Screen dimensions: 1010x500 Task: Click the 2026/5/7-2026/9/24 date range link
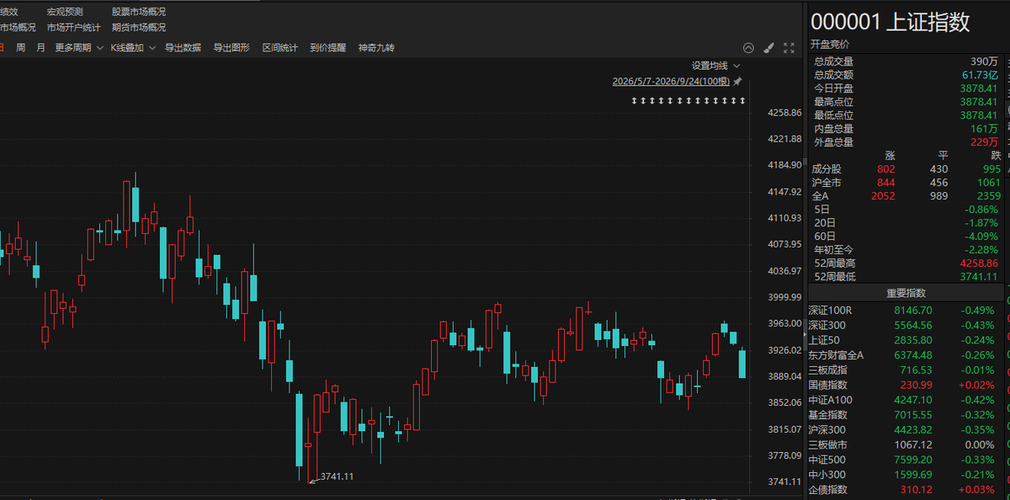tap(671, 81)
